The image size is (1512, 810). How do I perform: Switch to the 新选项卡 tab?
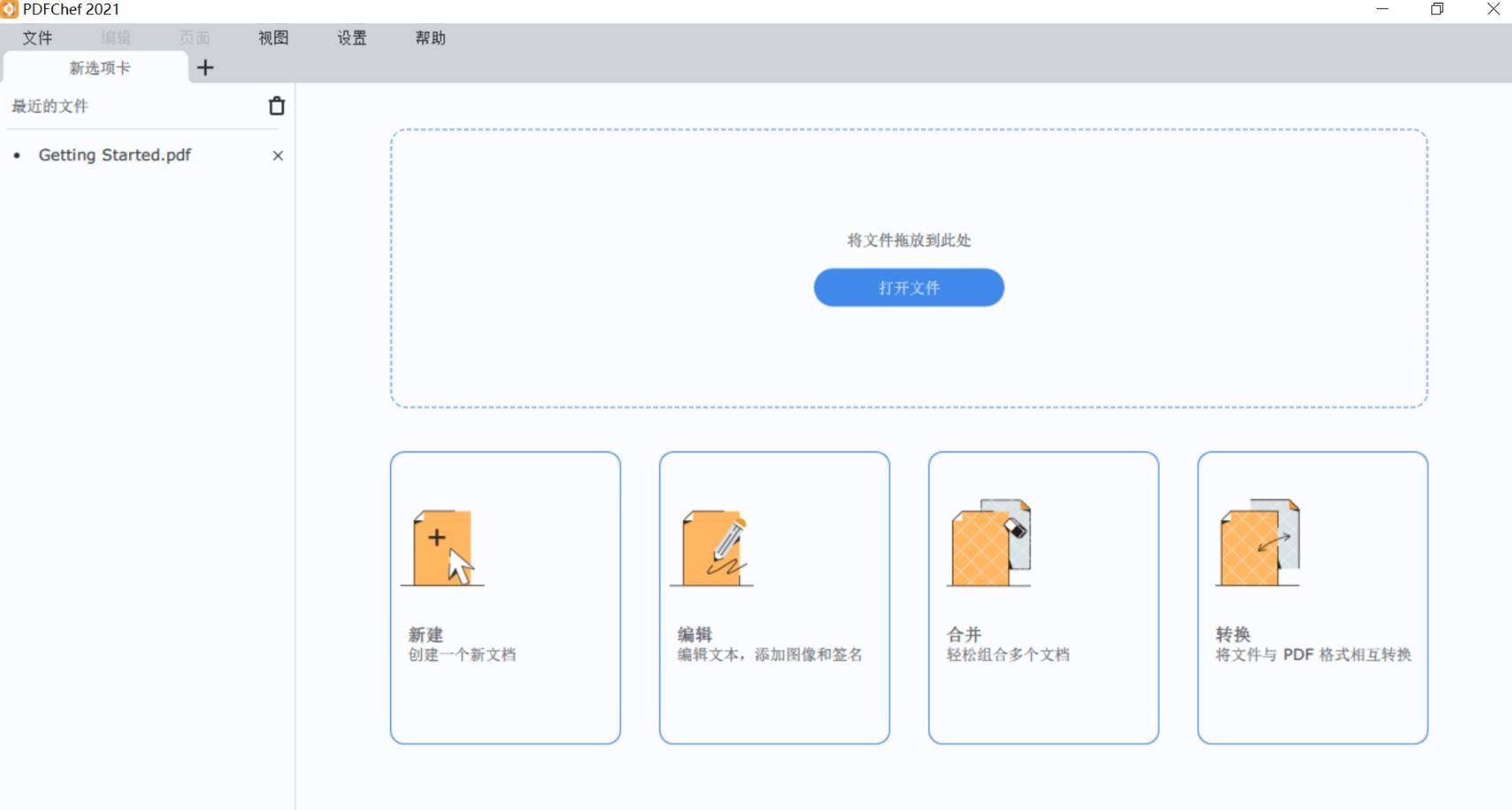pyautogui.click(x=96, y=67)
